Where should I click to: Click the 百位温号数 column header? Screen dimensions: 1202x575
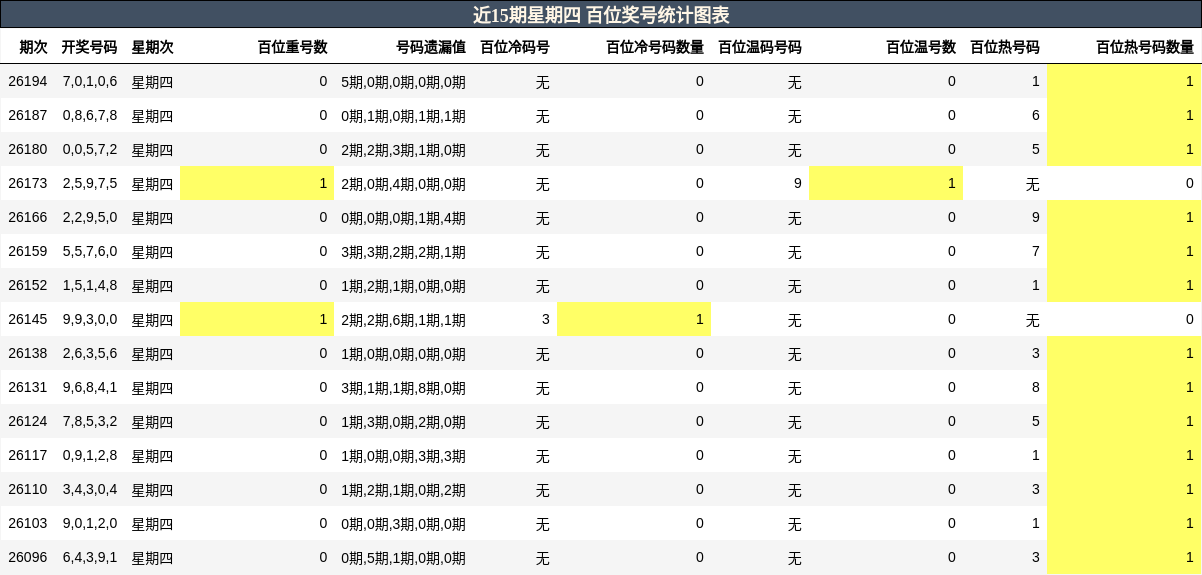tap(921, 47)
